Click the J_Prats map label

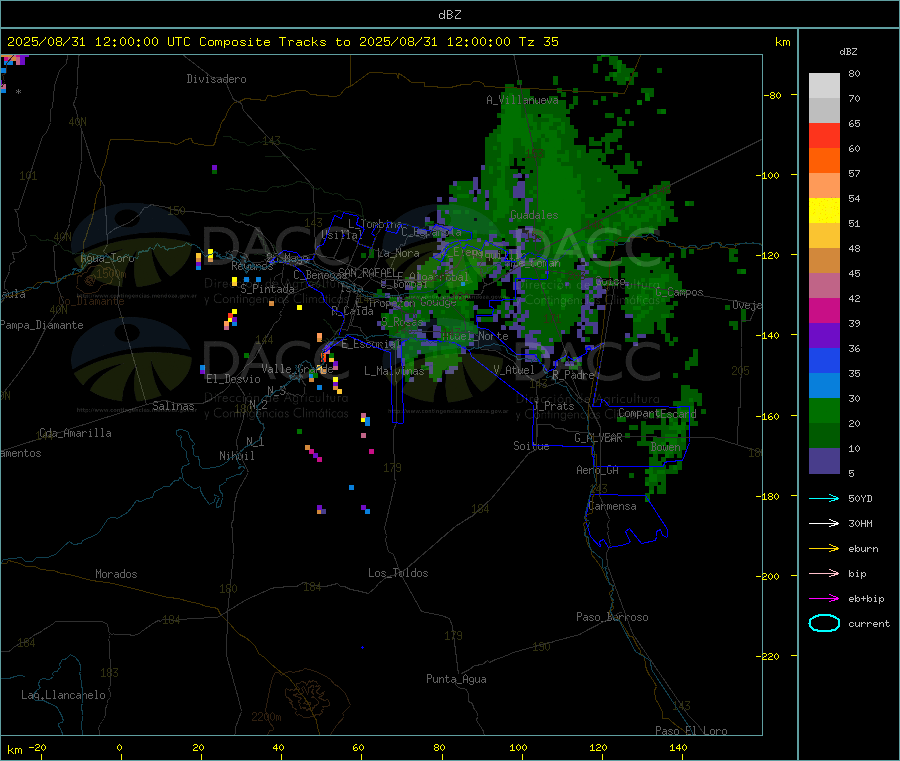click(x=553, y=406)
